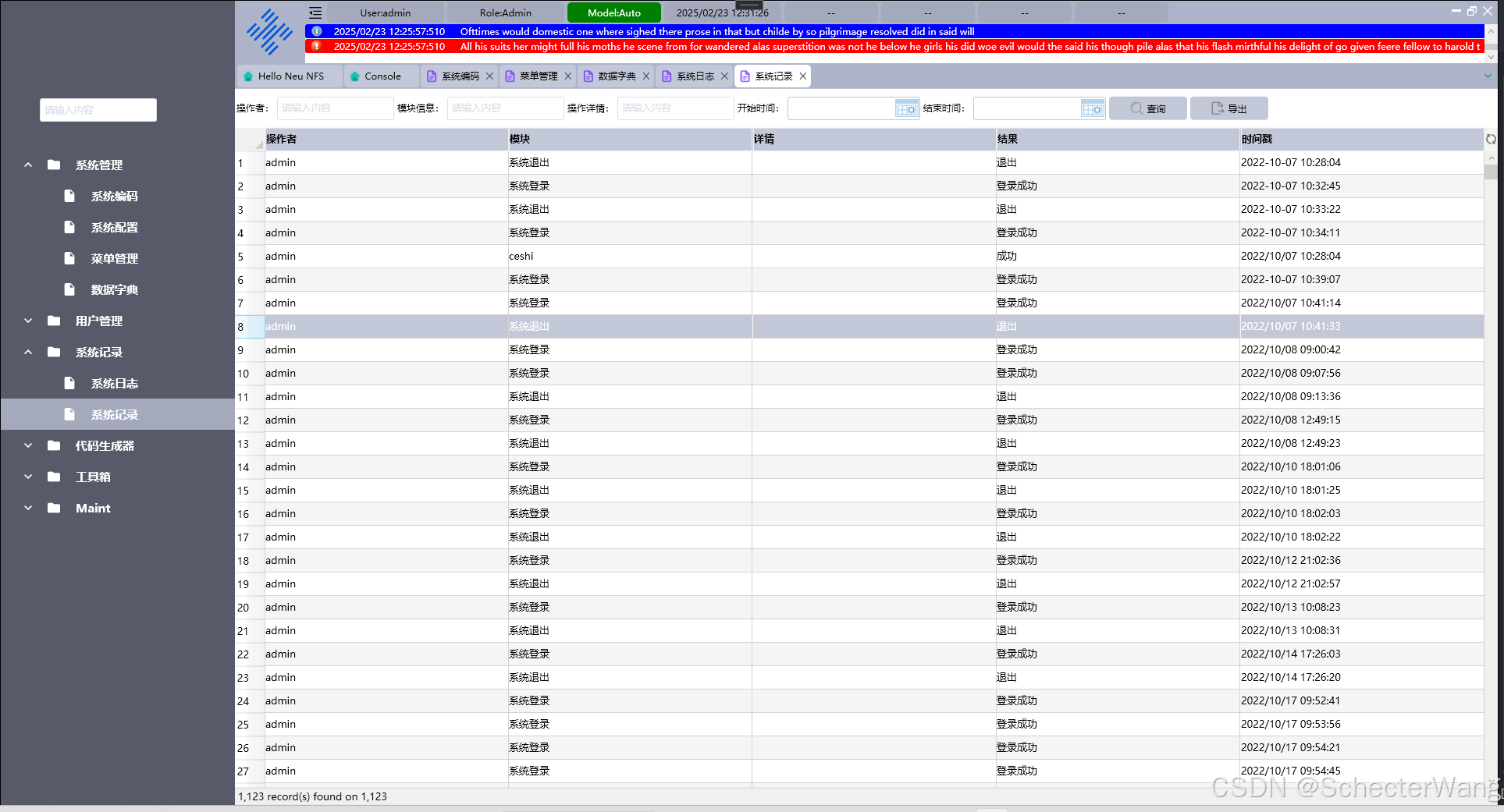Click the 代码生成器 folder icon
This screenshot has width=1504, height=812.
(x=54, y=445)
